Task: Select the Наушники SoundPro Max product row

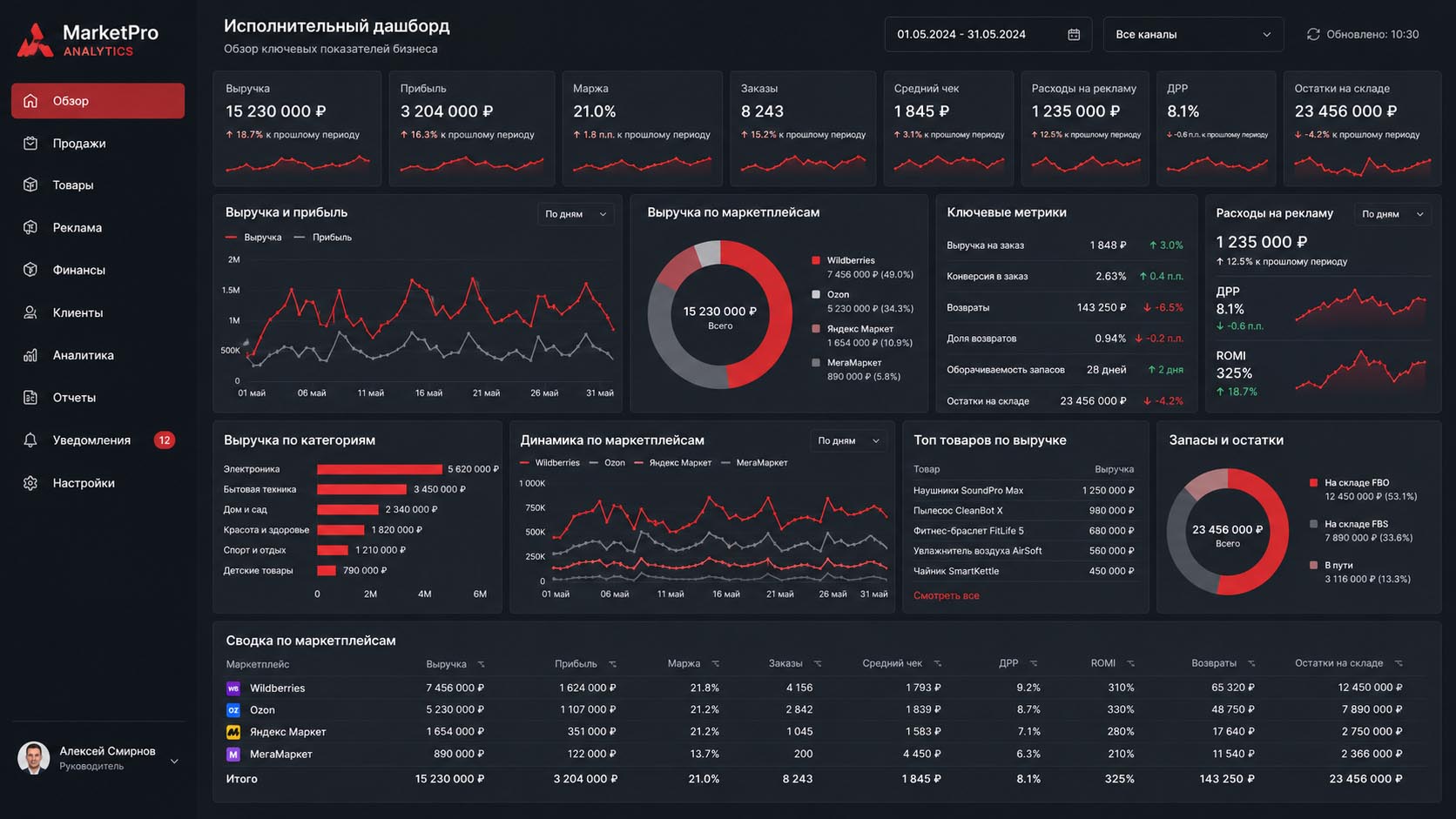Action: click(x=1024, y=491)
